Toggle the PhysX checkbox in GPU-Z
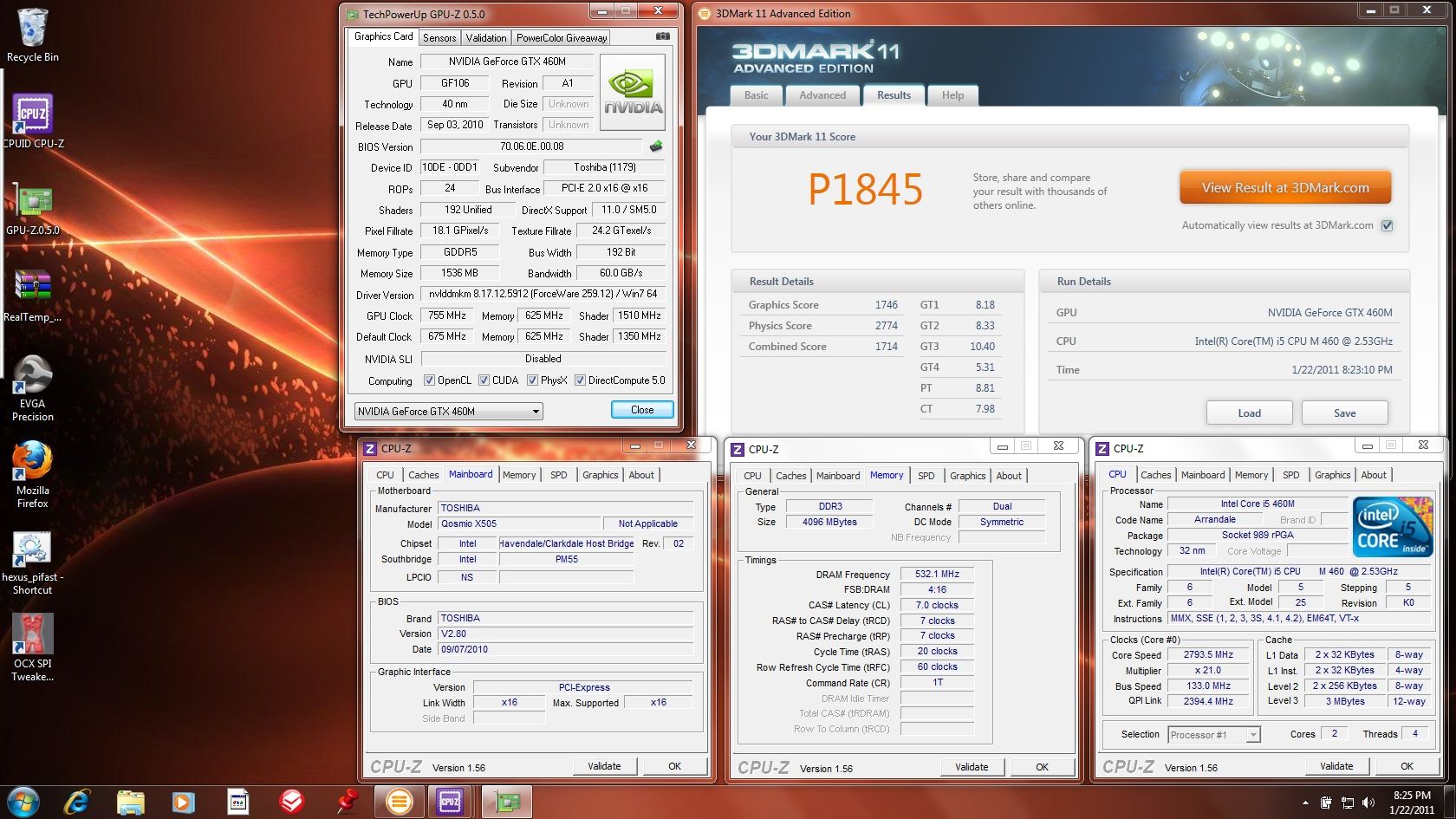The image size is (1456, 819). click(x=532, y=380)
